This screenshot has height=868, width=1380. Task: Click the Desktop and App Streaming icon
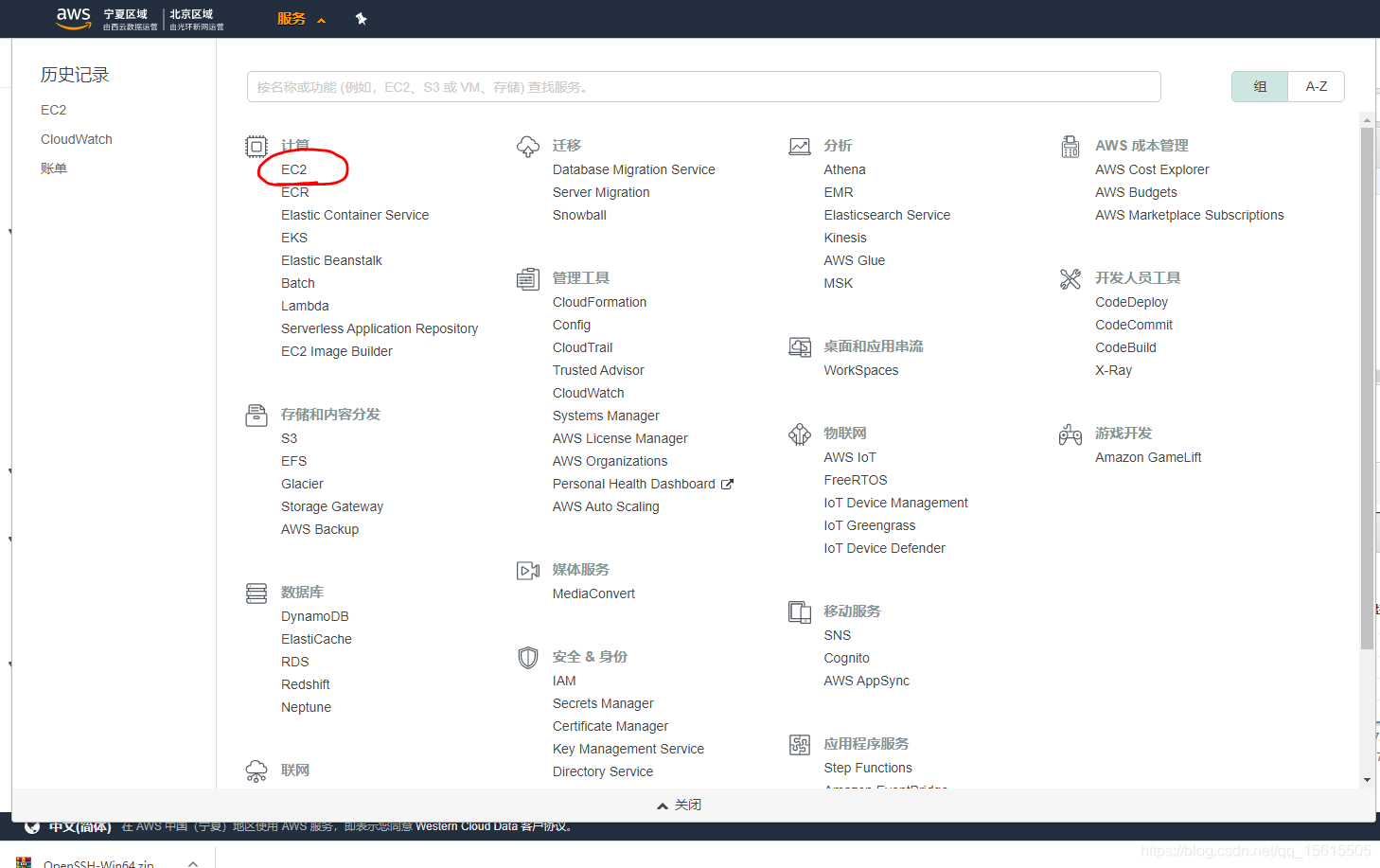coord(800,347)
